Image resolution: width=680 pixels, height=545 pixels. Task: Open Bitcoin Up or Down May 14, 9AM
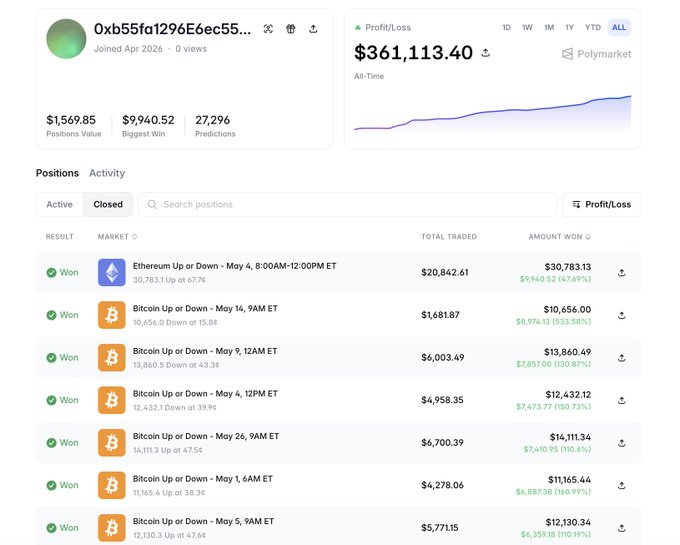tap(205, 308)
